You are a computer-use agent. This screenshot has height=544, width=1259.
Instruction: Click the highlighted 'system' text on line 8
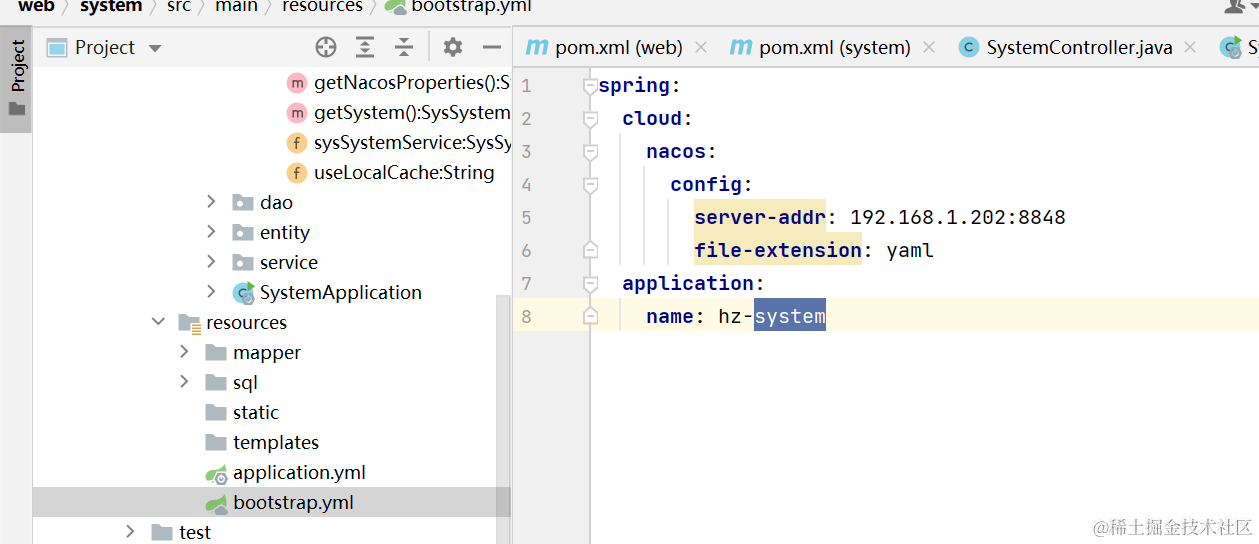pyautogui.click(x=790, y=316)
